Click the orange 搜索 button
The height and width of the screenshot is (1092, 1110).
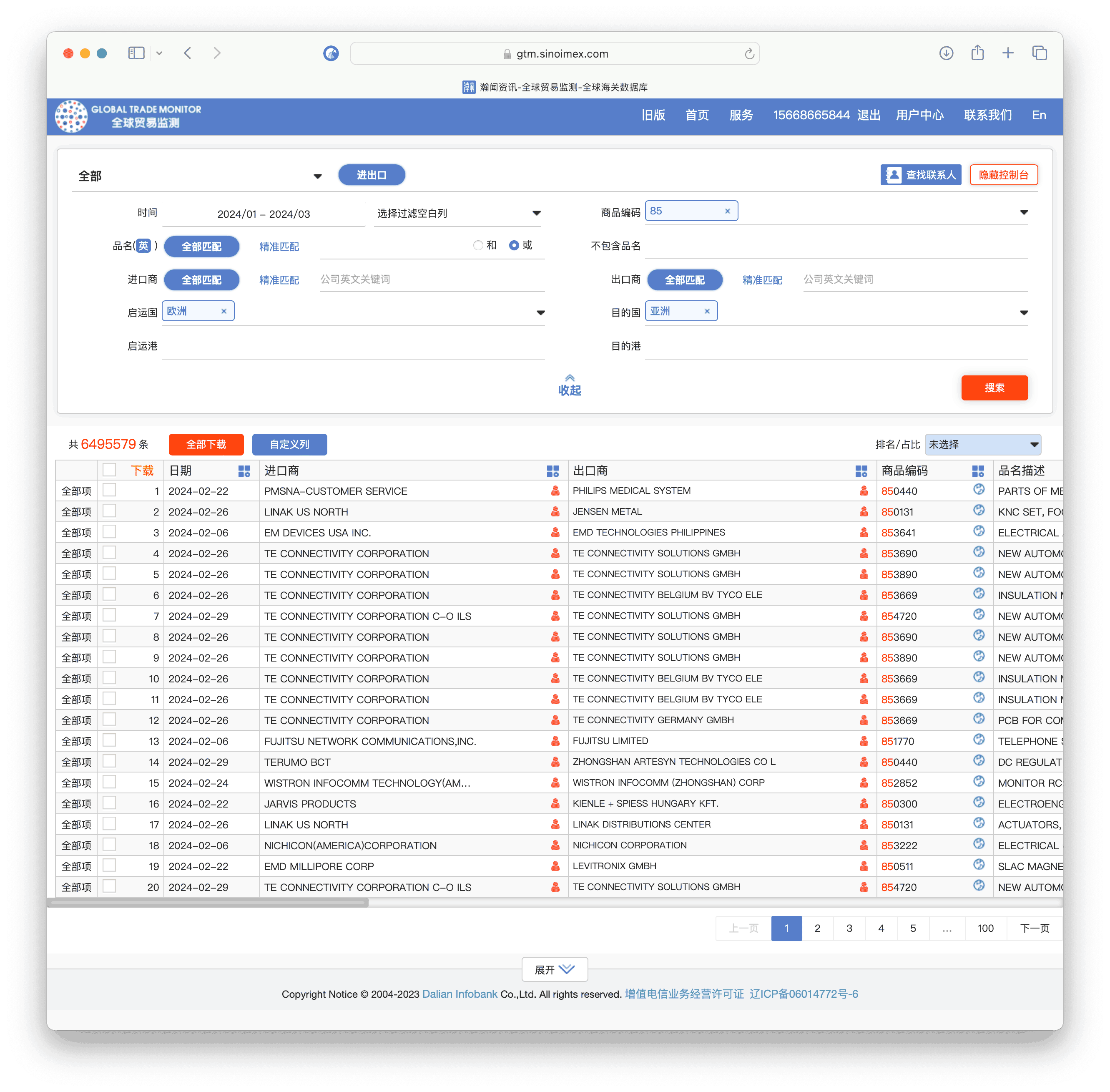point(994,388)
